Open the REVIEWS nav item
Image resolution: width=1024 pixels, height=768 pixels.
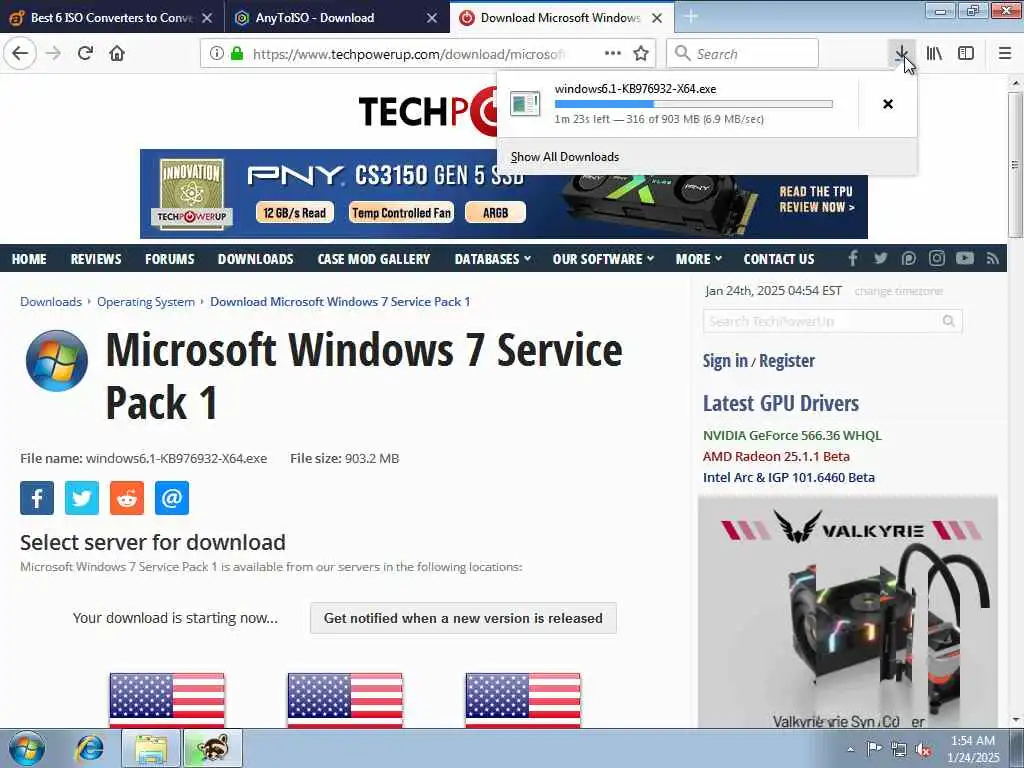click(x=96, y=259)
